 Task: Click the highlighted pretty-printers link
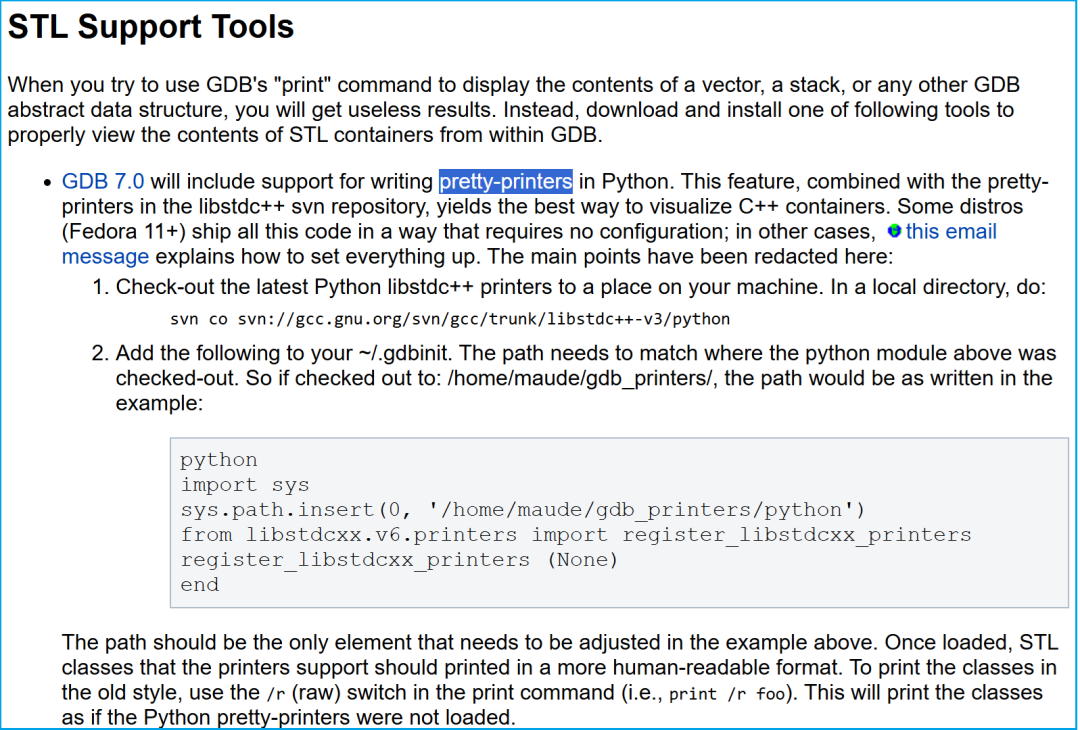tap(506, 182)
